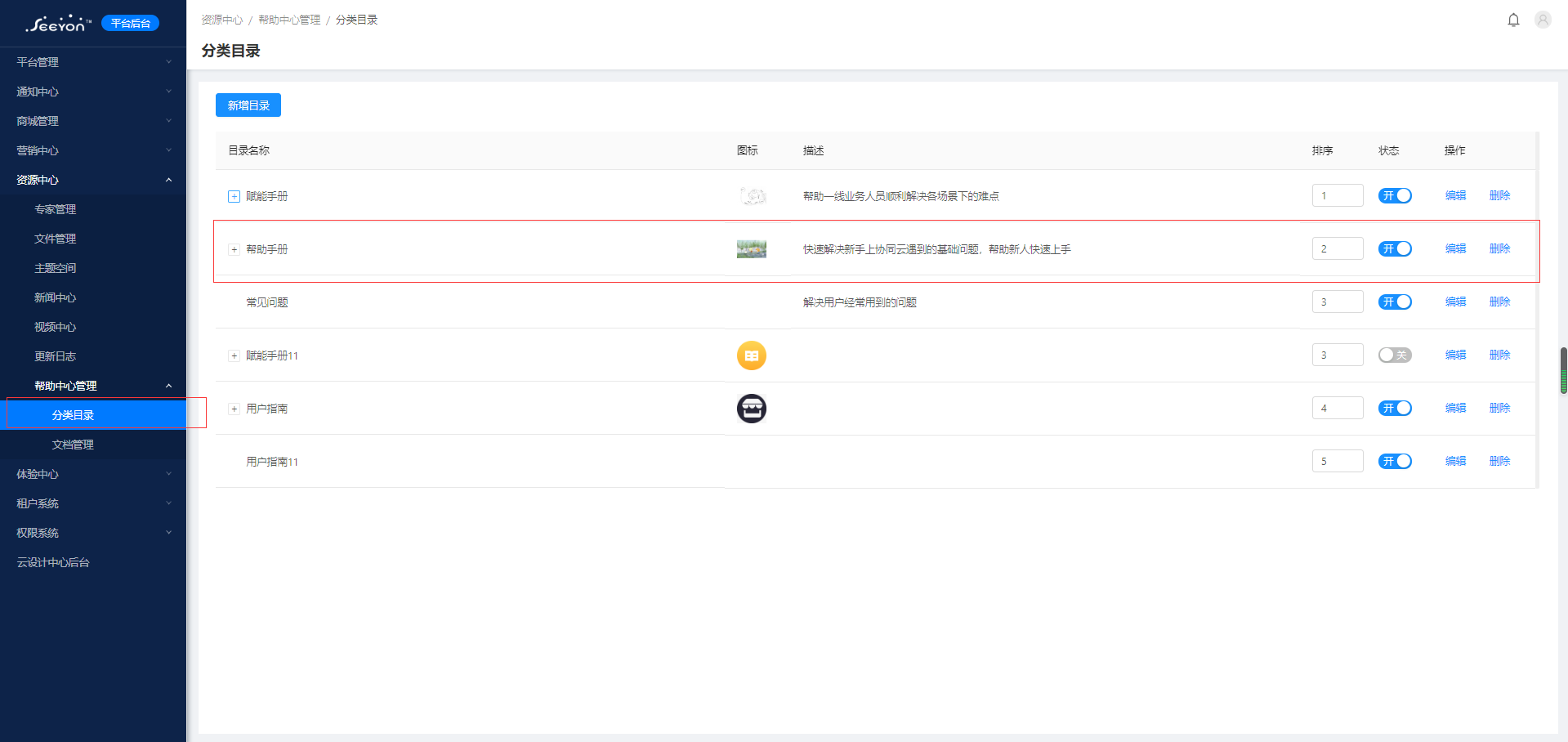The image size is (1568, 742).
Task: Open 更新日志 in the sidebar
Action: [x=93, y=356]
